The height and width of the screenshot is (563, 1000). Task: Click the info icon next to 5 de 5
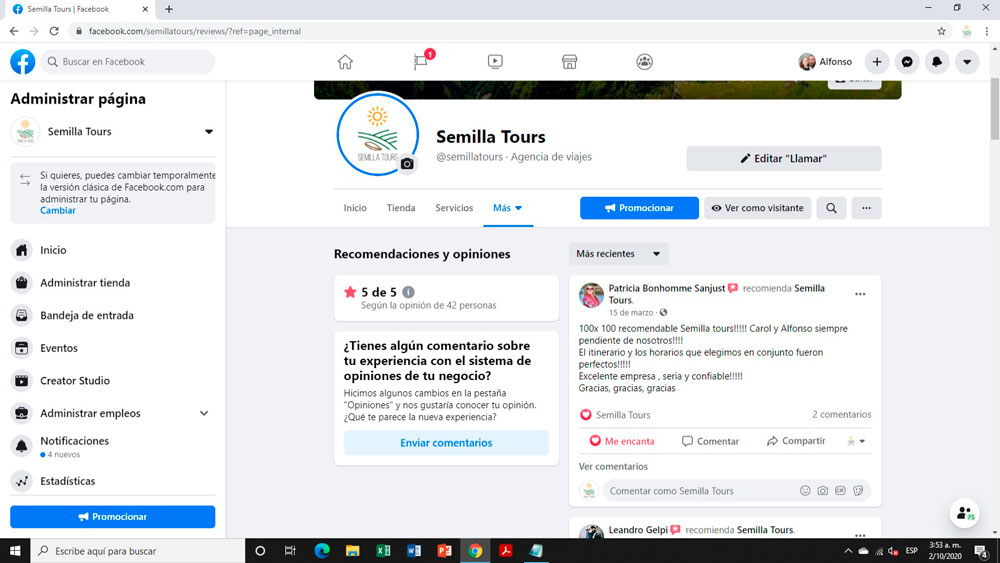(x=409, y=292)
